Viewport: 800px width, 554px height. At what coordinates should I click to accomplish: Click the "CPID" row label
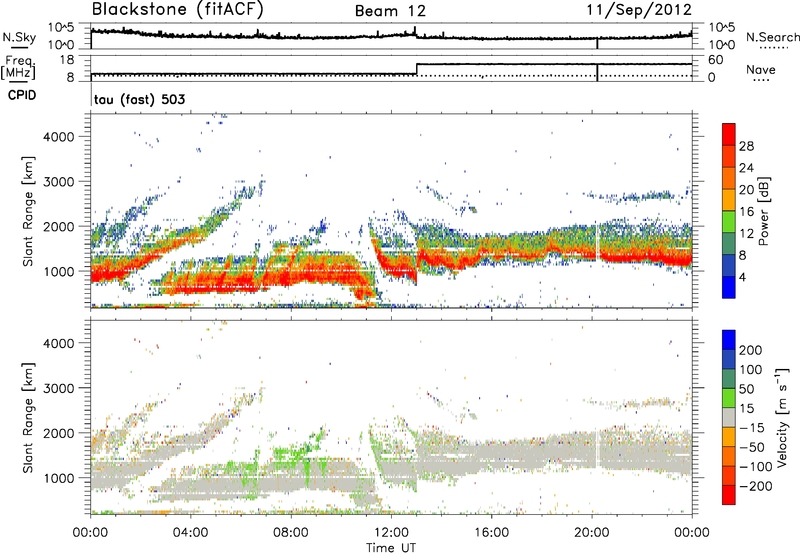(22, 95)
